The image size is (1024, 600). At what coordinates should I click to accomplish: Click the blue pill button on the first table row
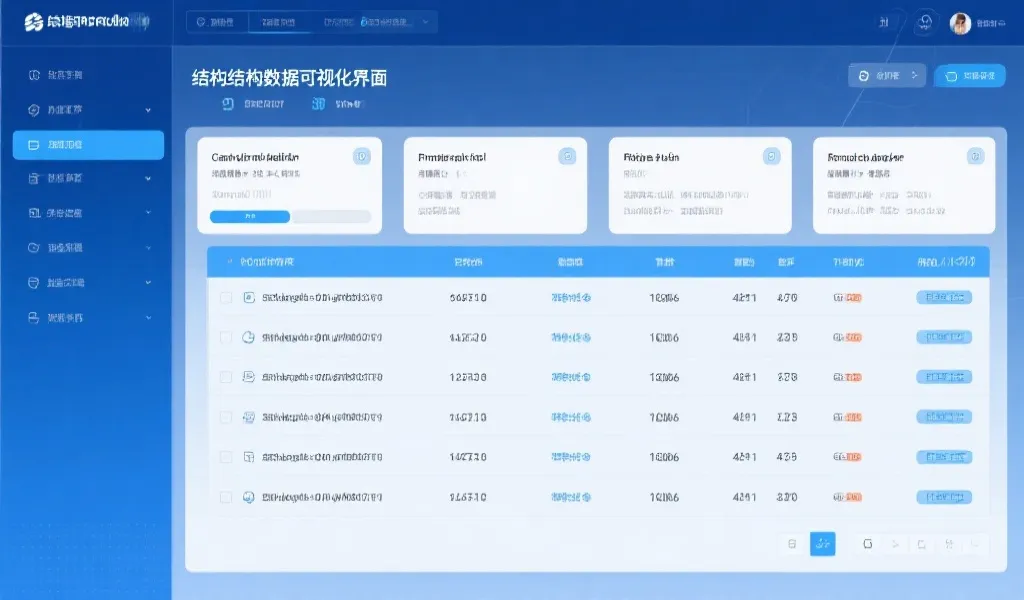tap(944, 297)
